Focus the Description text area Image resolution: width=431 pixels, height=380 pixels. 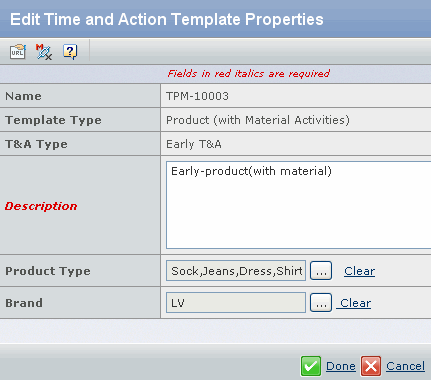coord(299,205)
